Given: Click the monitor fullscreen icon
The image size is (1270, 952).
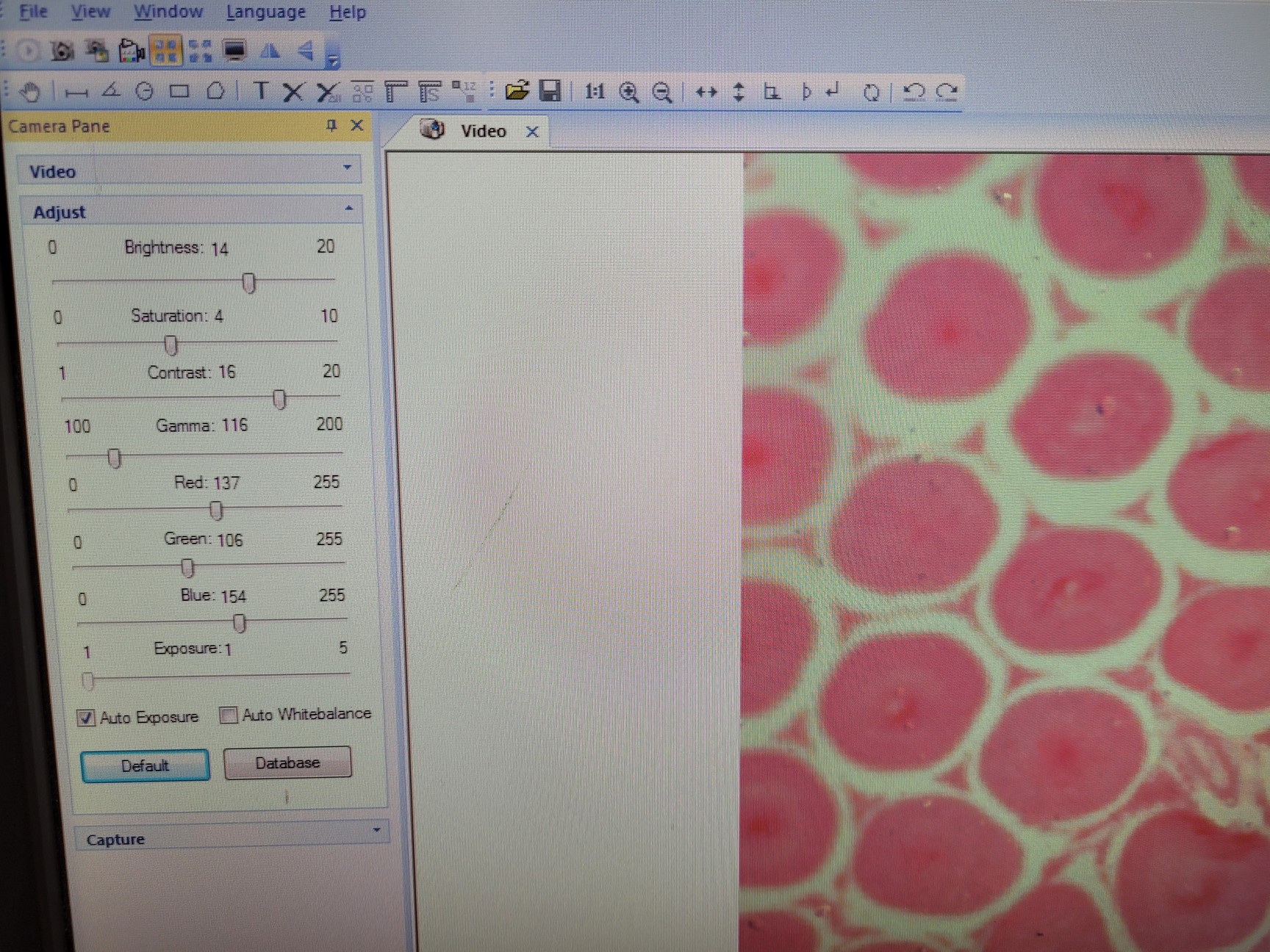Looking at the screenshot, I should coord(234,51).
